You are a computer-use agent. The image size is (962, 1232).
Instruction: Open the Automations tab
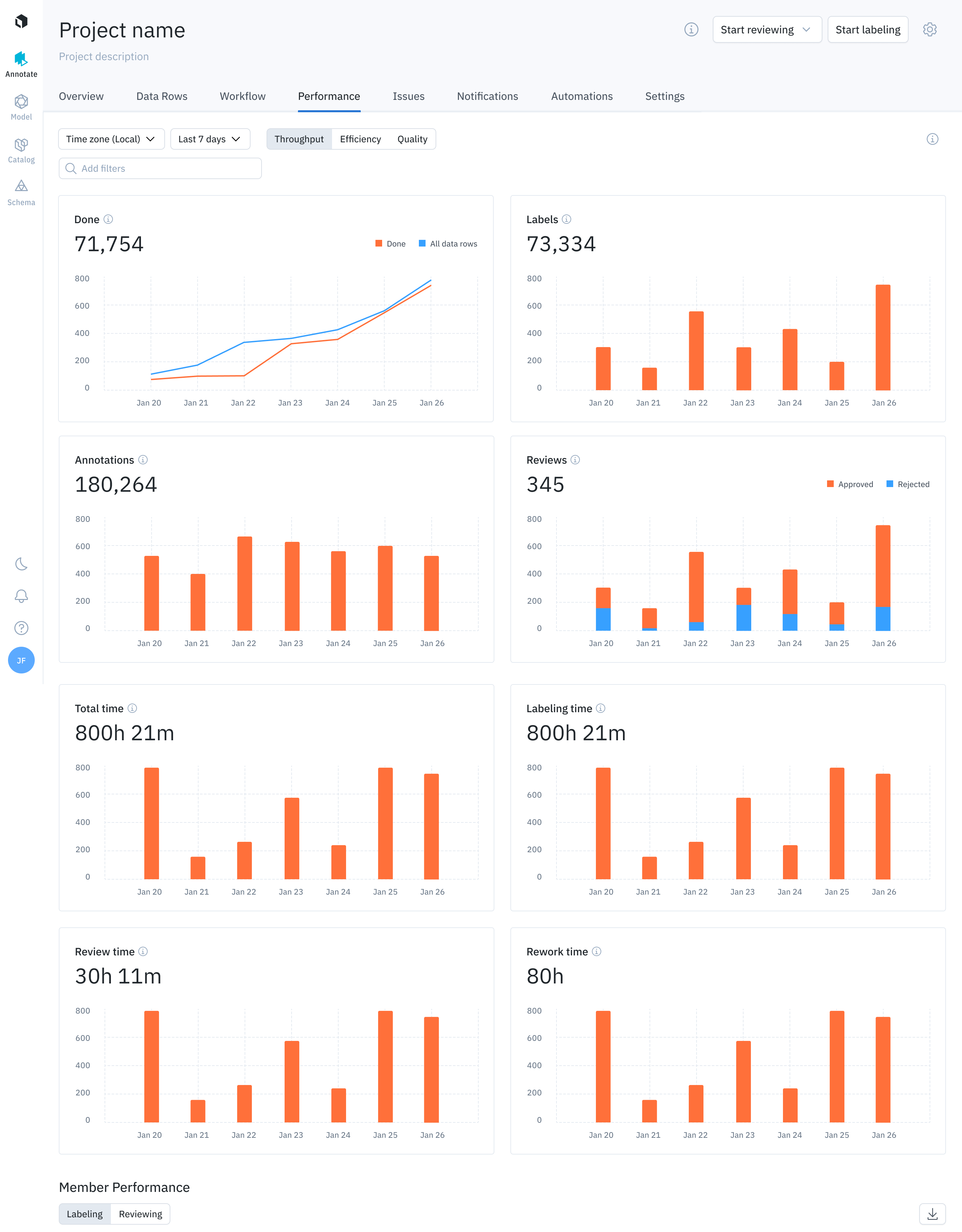[581, 97]
